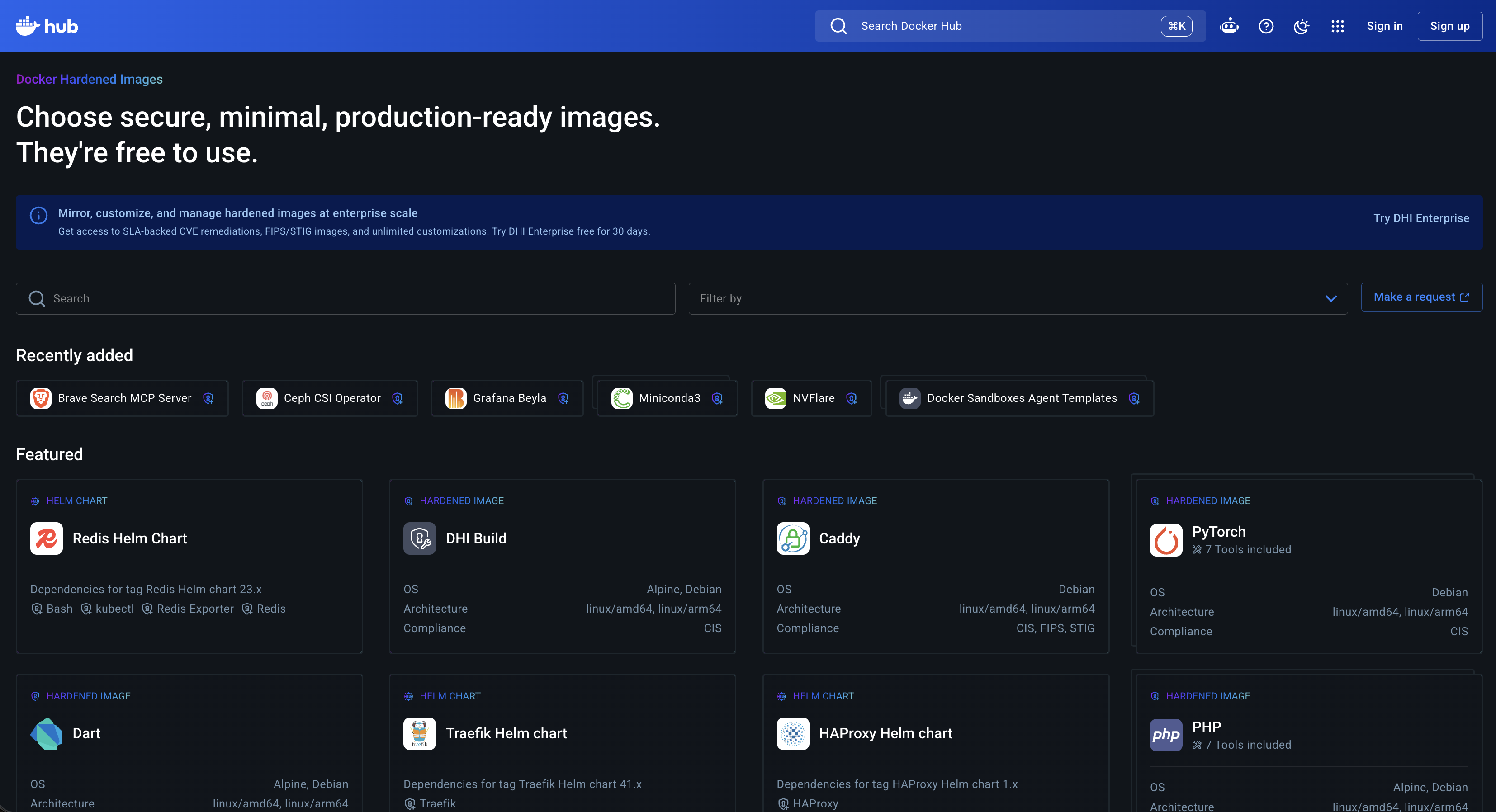Open the Redis Helm Chart title
Screen dimensions: 1496x812
coord(129,538)
